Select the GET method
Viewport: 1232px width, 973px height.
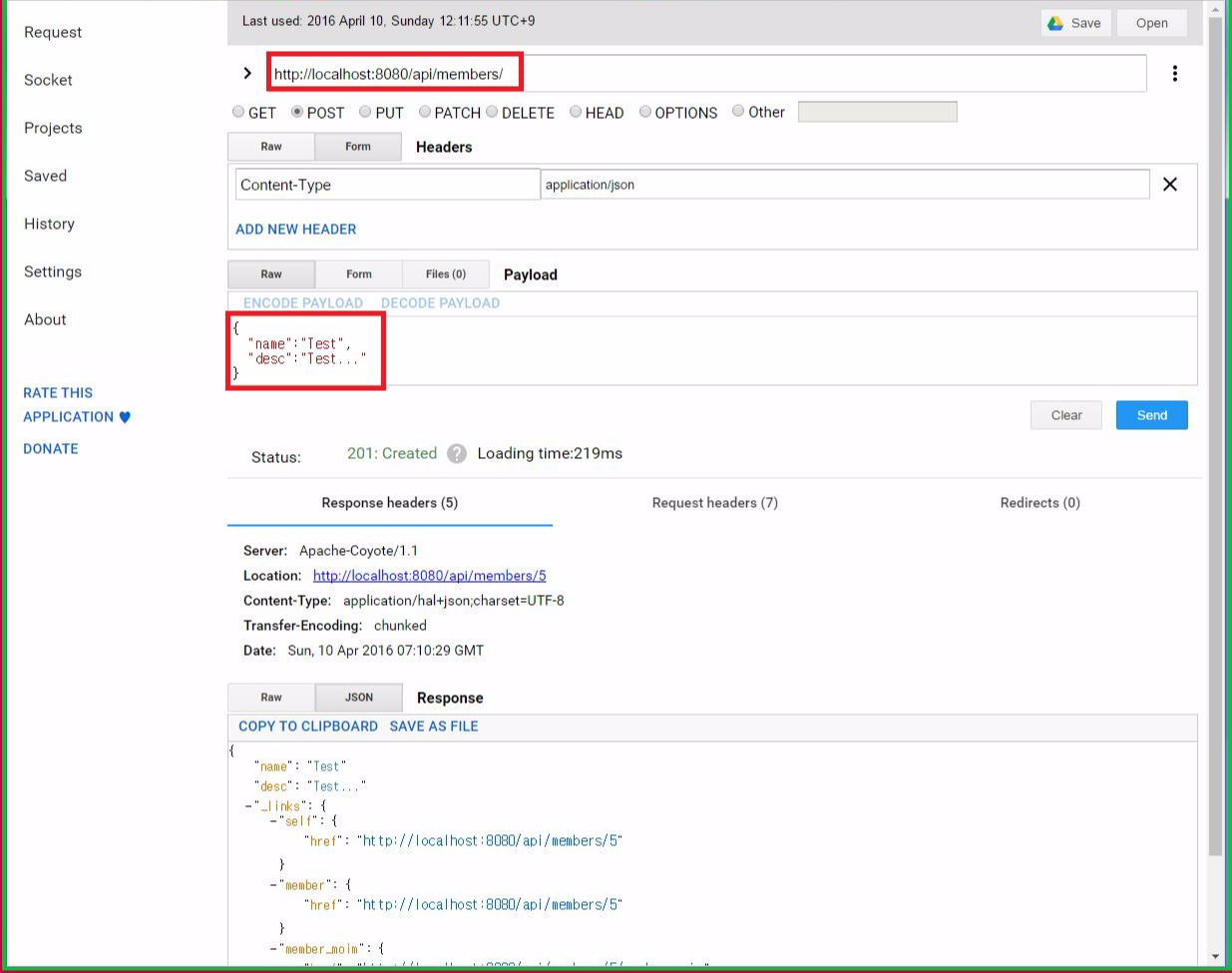point(238,112)
